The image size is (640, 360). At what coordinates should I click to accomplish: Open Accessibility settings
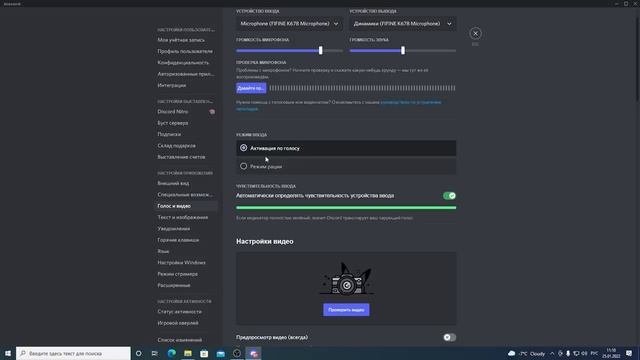[185, 195]
